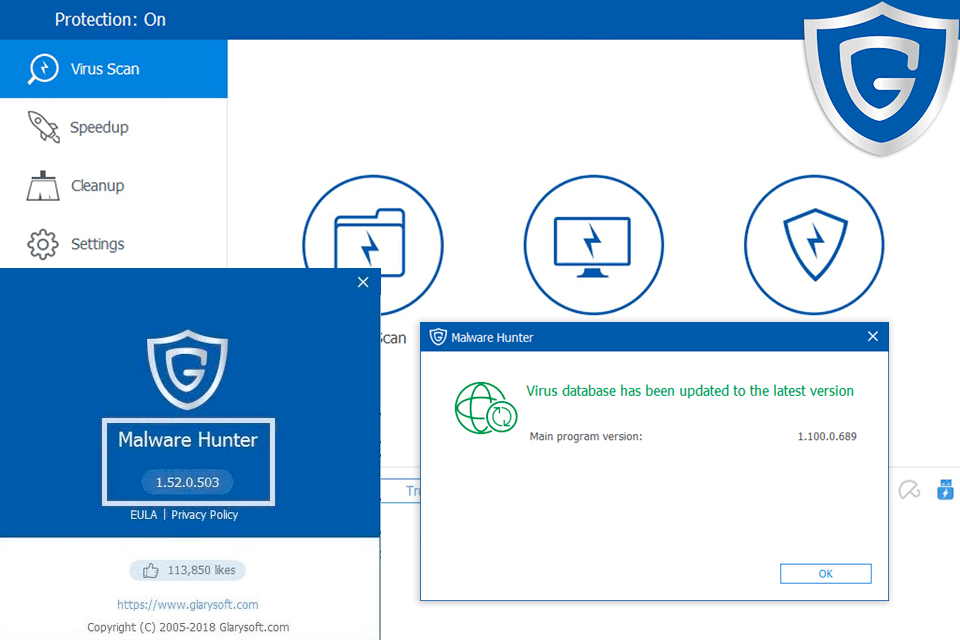Start the full computer scan monitor icon
The height and width of the screenshot is (640, 960).
point(593,245)
